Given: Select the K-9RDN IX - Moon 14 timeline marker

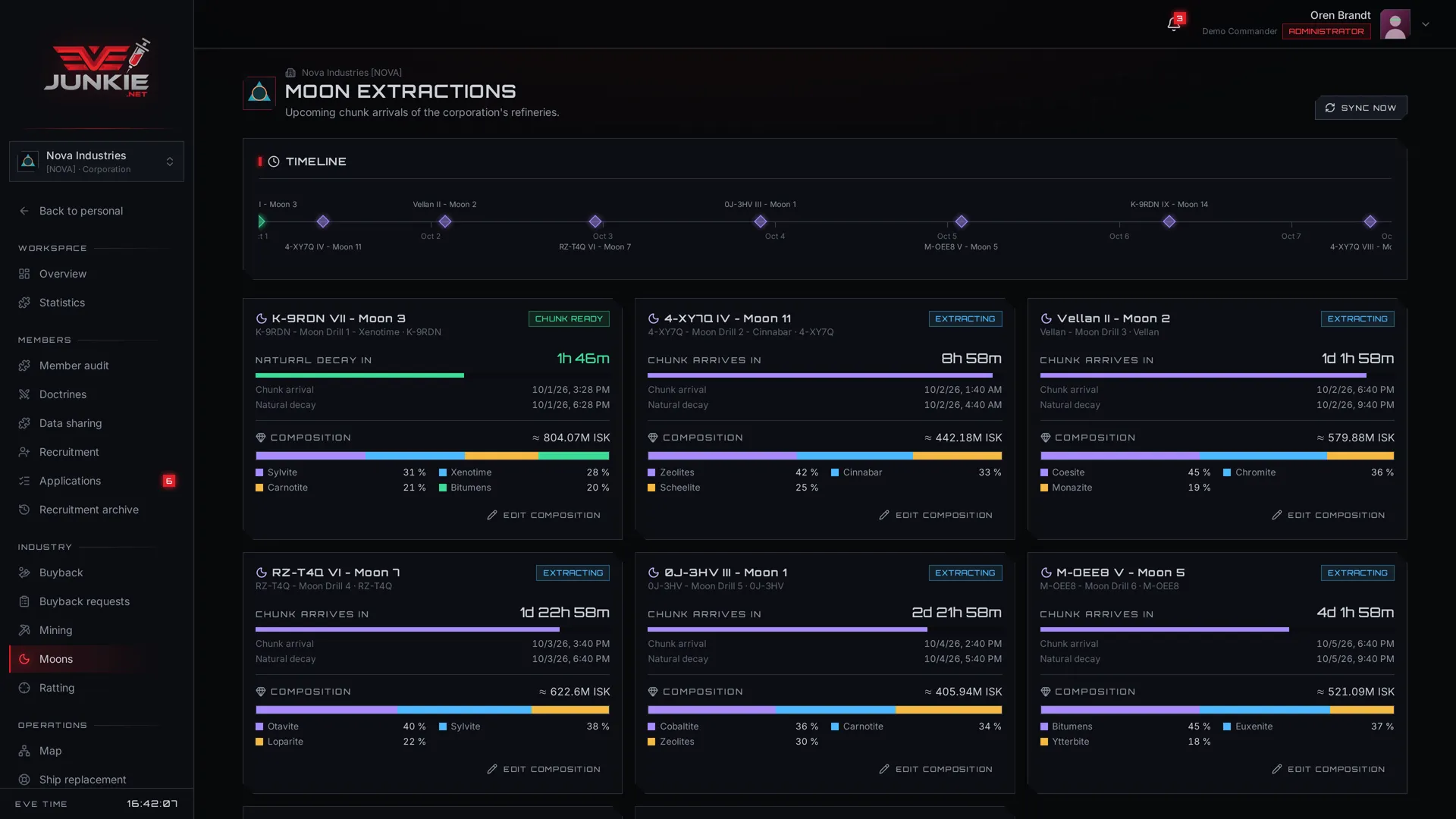Looking at the screenshot, I should click(x=1169, y=221).
